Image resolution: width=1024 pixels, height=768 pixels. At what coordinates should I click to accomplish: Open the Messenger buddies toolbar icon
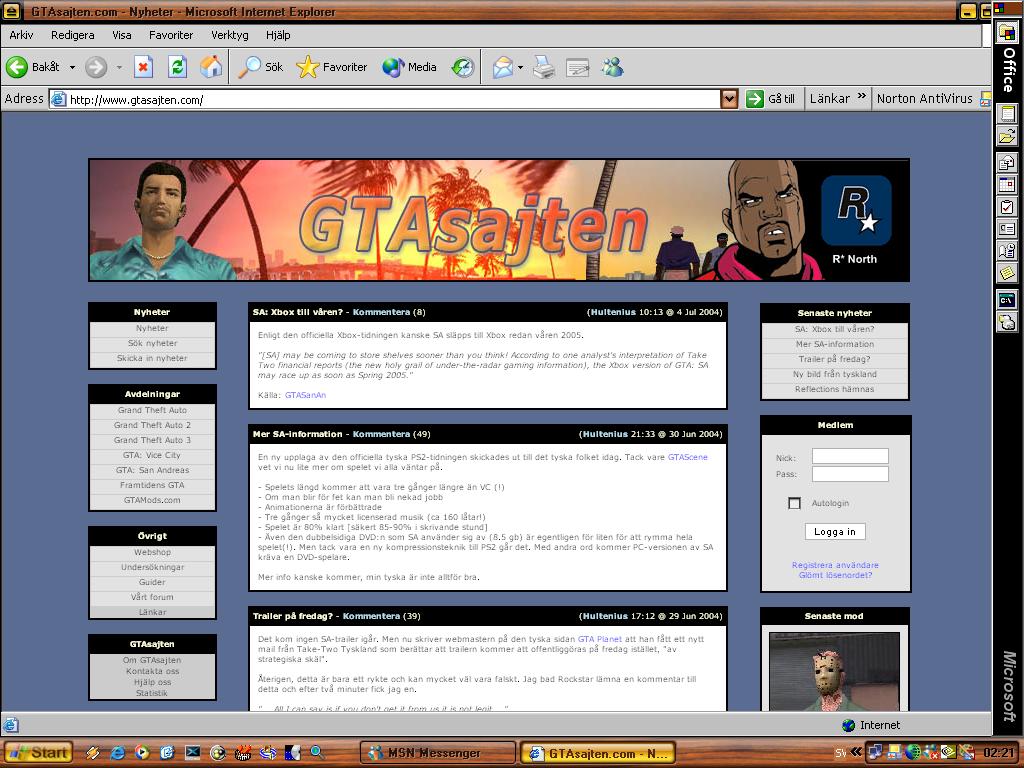click(613, 67)
